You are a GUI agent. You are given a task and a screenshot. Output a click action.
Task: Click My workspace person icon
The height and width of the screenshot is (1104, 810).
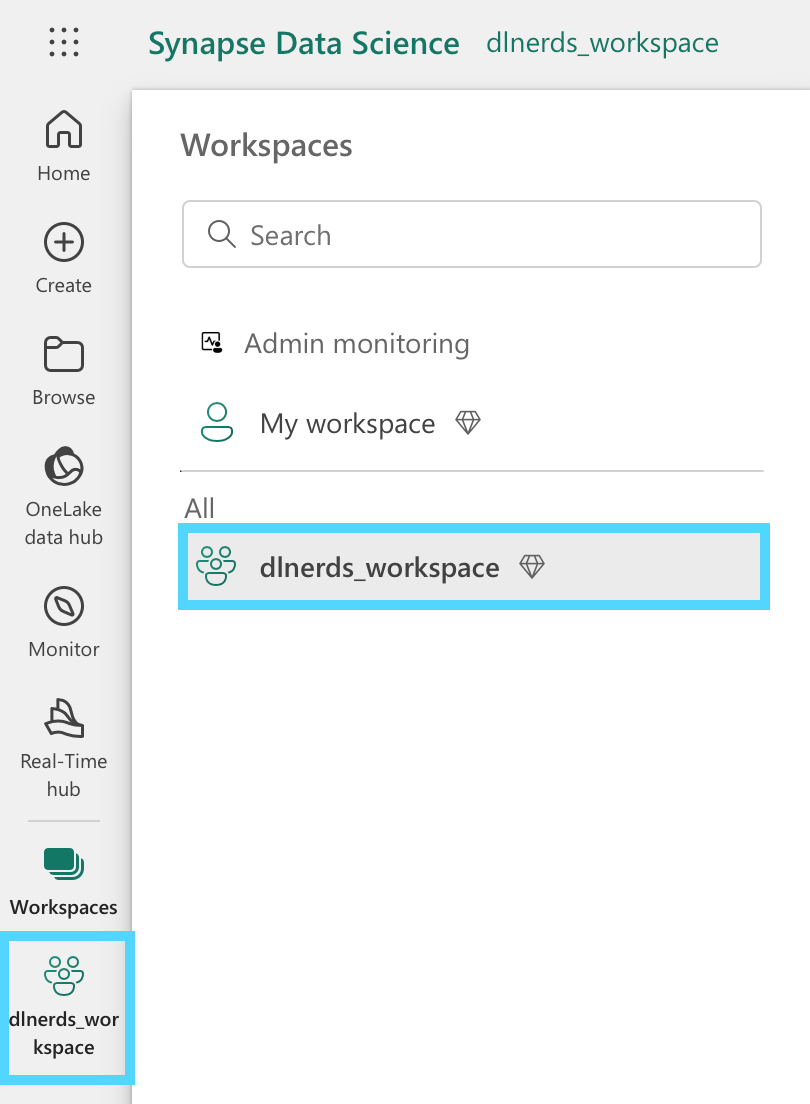[x=217, y=422]
